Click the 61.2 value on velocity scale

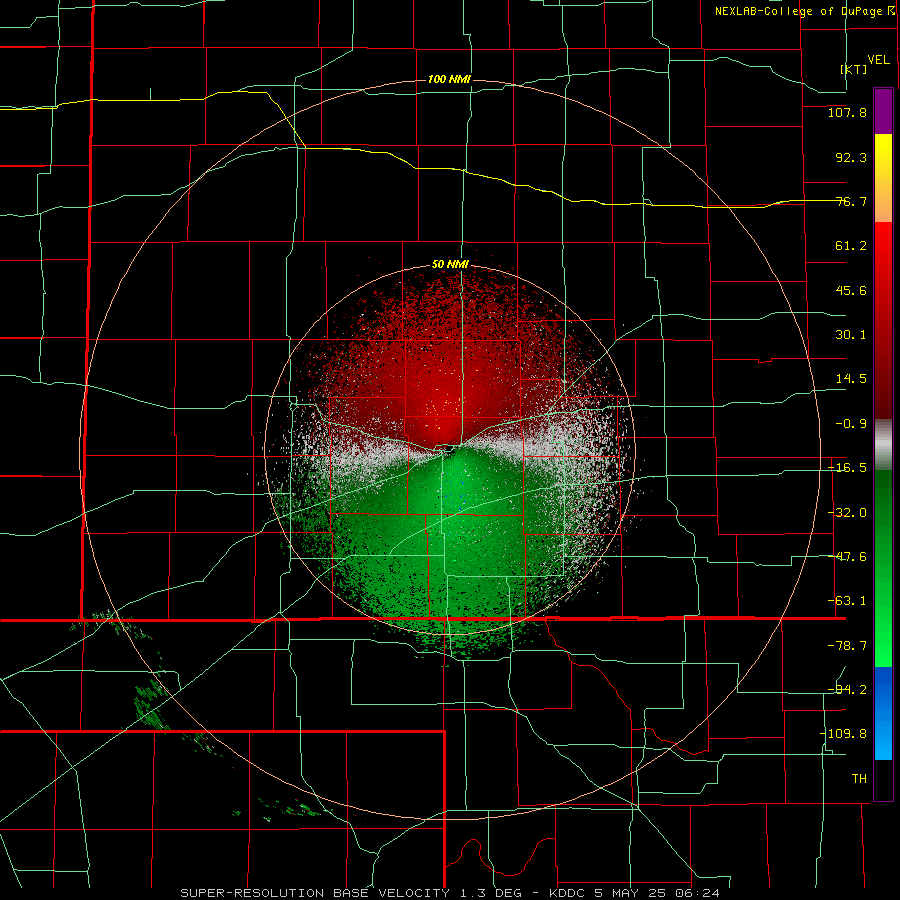coord(851,246)
